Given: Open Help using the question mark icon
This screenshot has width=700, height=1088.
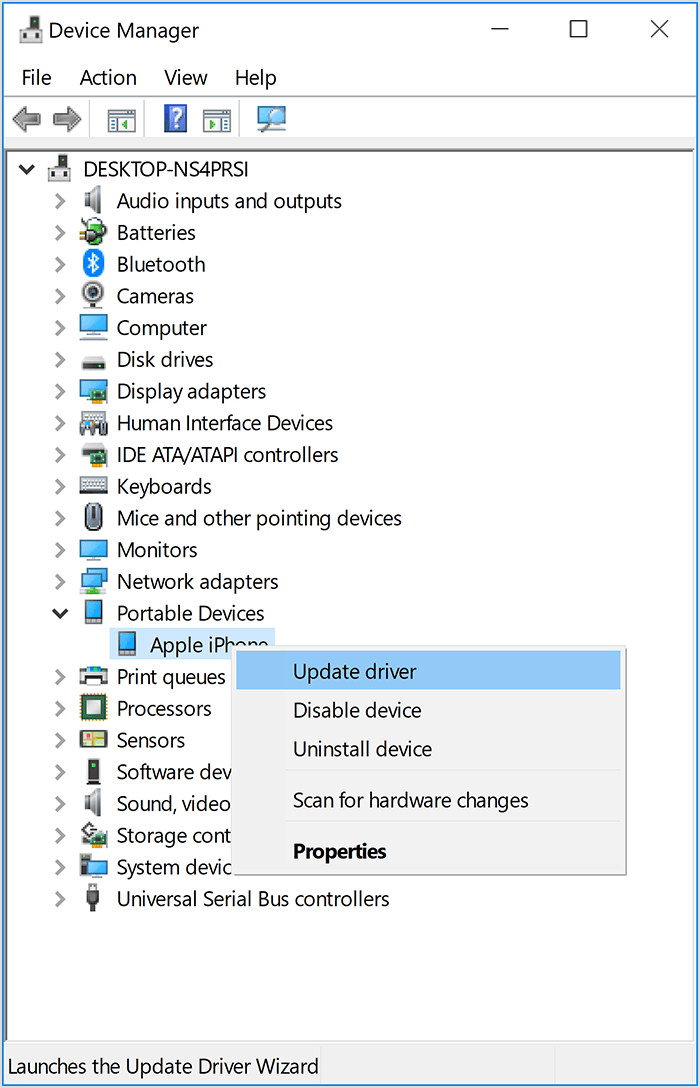Looking at the screenshot, I should pyautogui.click(x=175, y=120).
